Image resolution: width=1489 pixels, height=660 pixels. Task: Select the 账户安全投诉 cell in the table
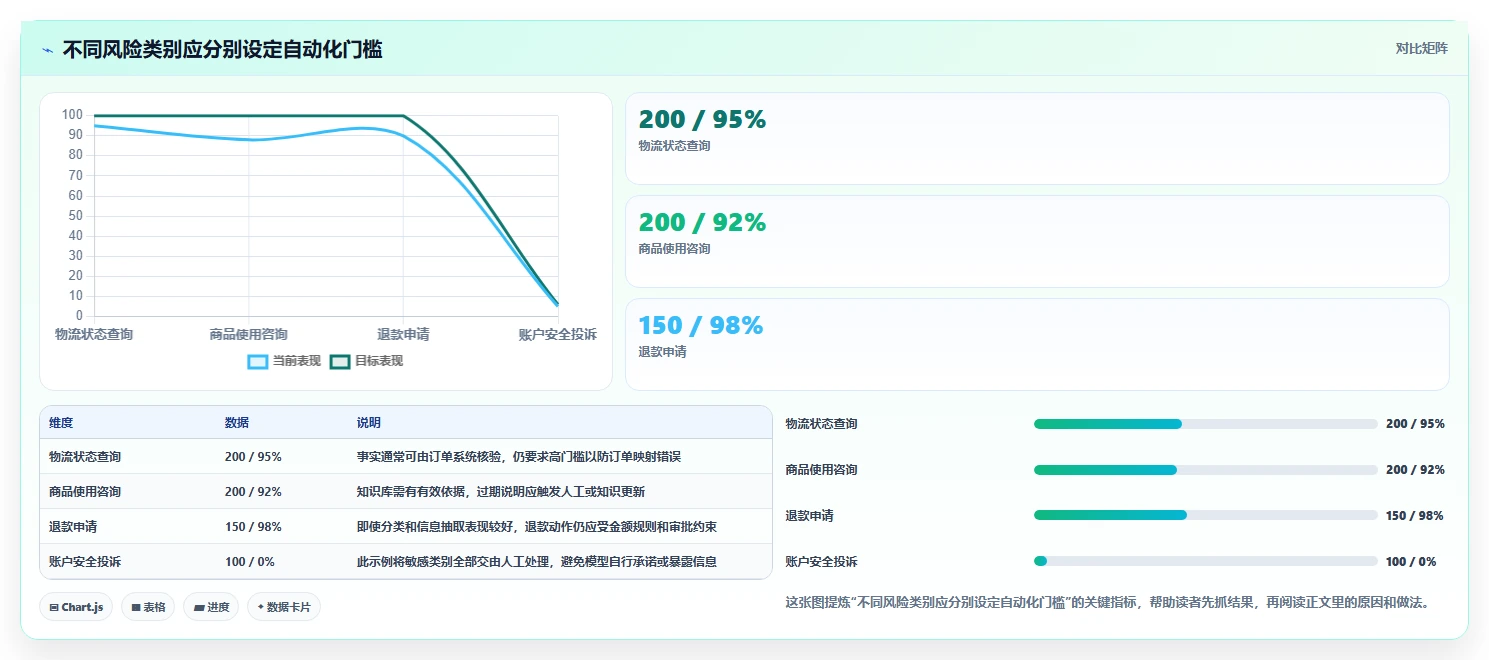[85, 562]
